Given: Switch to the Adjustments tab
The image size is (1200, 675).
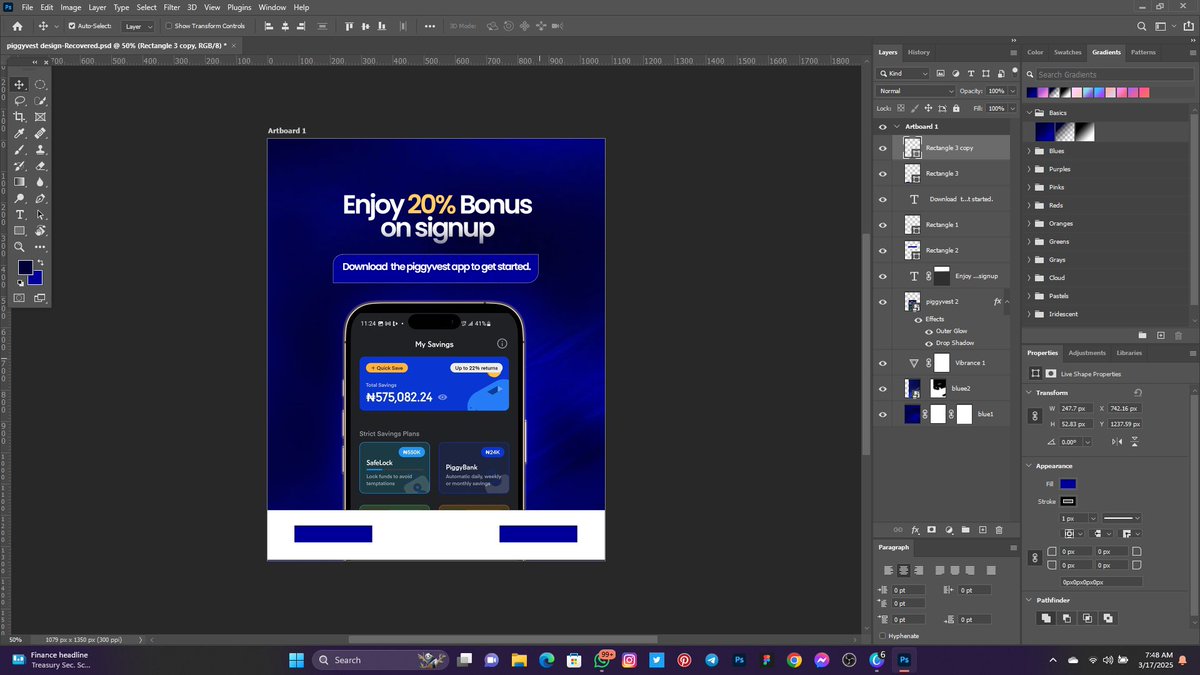Looking at the screenshot, I should [x=1087, y=353].
